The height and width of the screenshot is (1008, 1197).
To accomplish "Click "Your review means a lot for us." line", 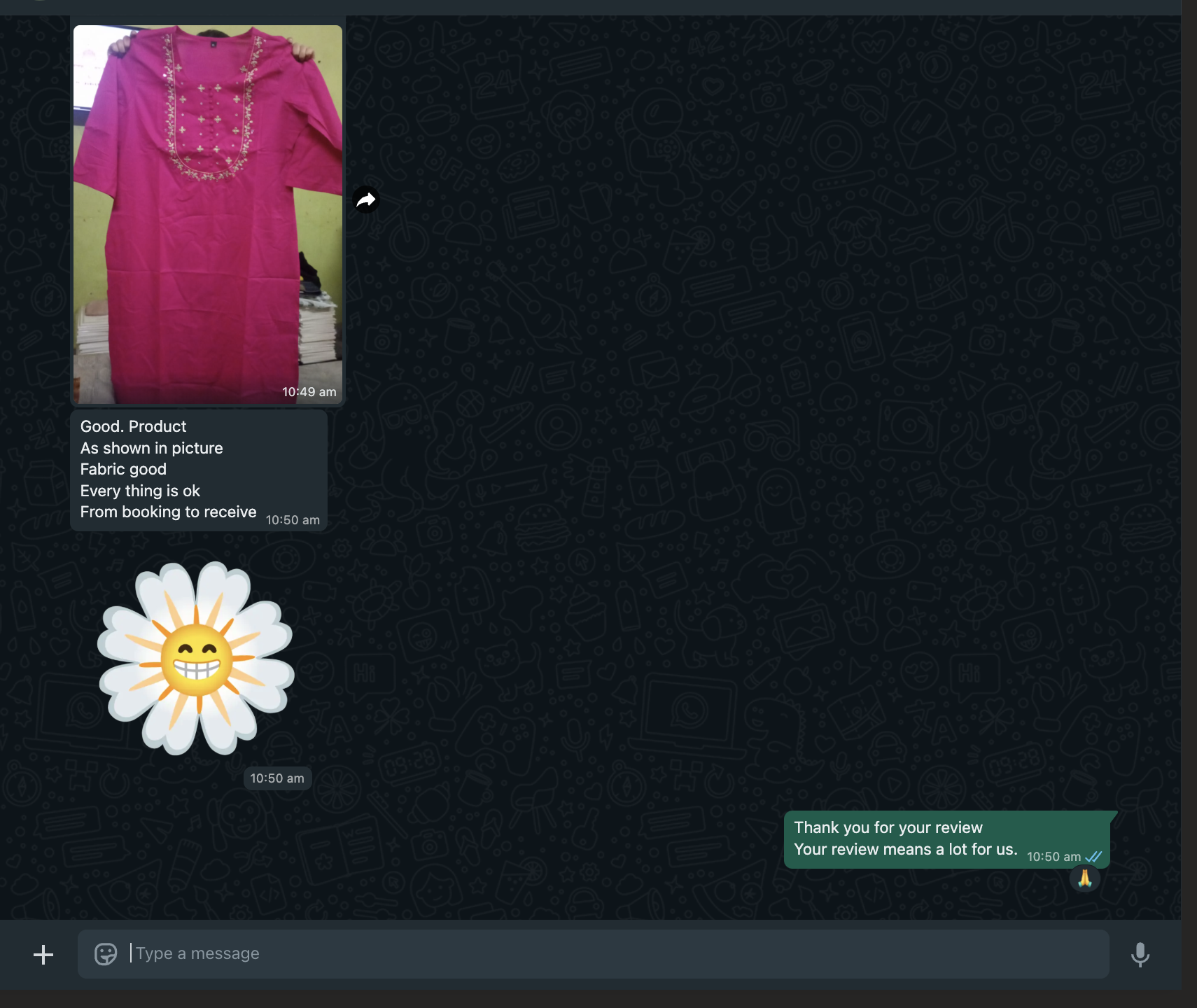I will [905, 849].
